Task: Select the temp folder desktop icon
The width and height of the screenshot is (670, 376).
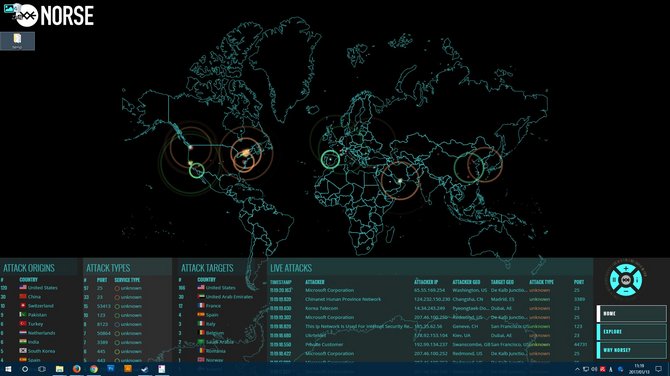Action: click(x=17, y=41)
